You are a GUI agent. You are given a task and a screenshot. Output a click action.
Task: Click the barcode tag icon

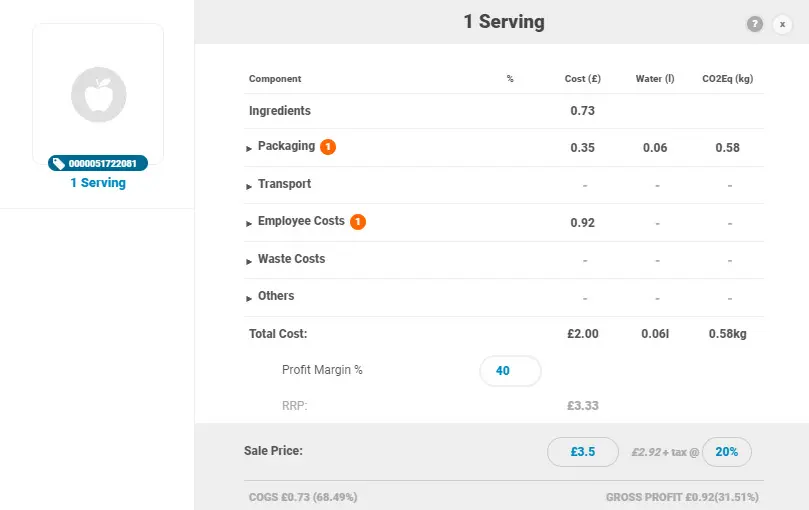point(58,164)
